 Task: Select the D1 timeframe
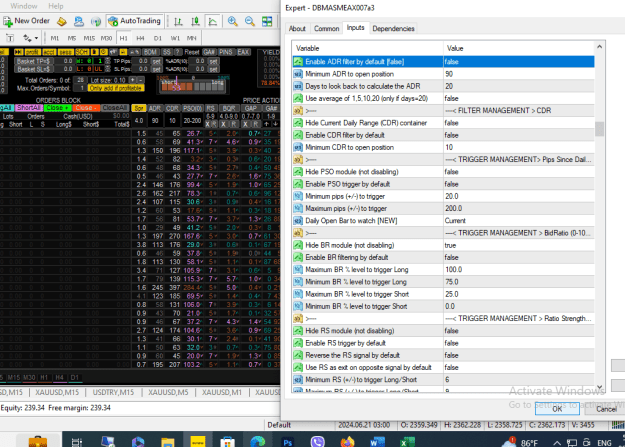158,38
